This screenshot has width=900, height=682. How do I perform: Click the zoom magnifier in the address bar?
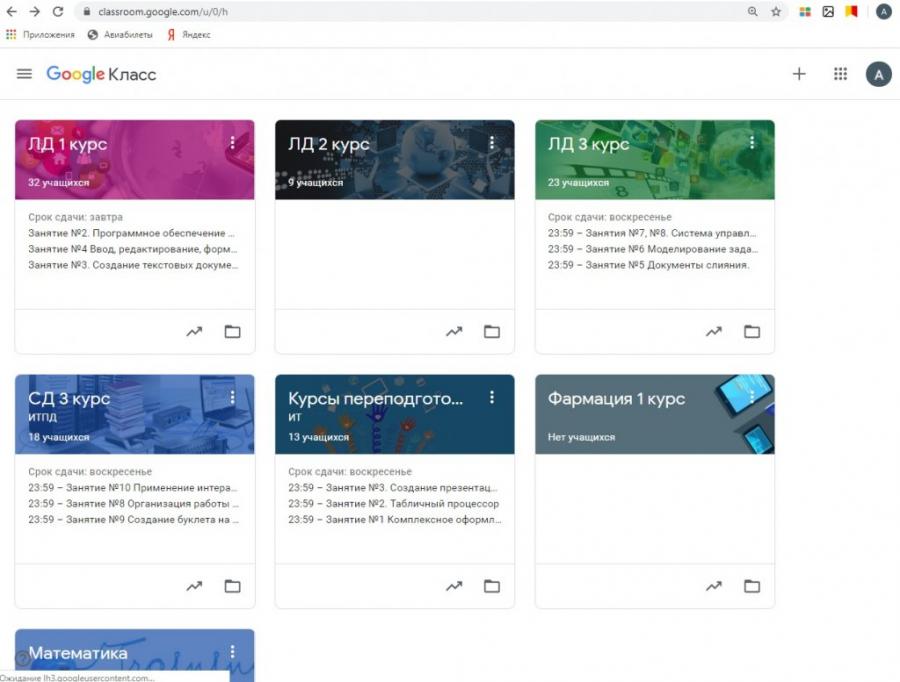point(752,11)
